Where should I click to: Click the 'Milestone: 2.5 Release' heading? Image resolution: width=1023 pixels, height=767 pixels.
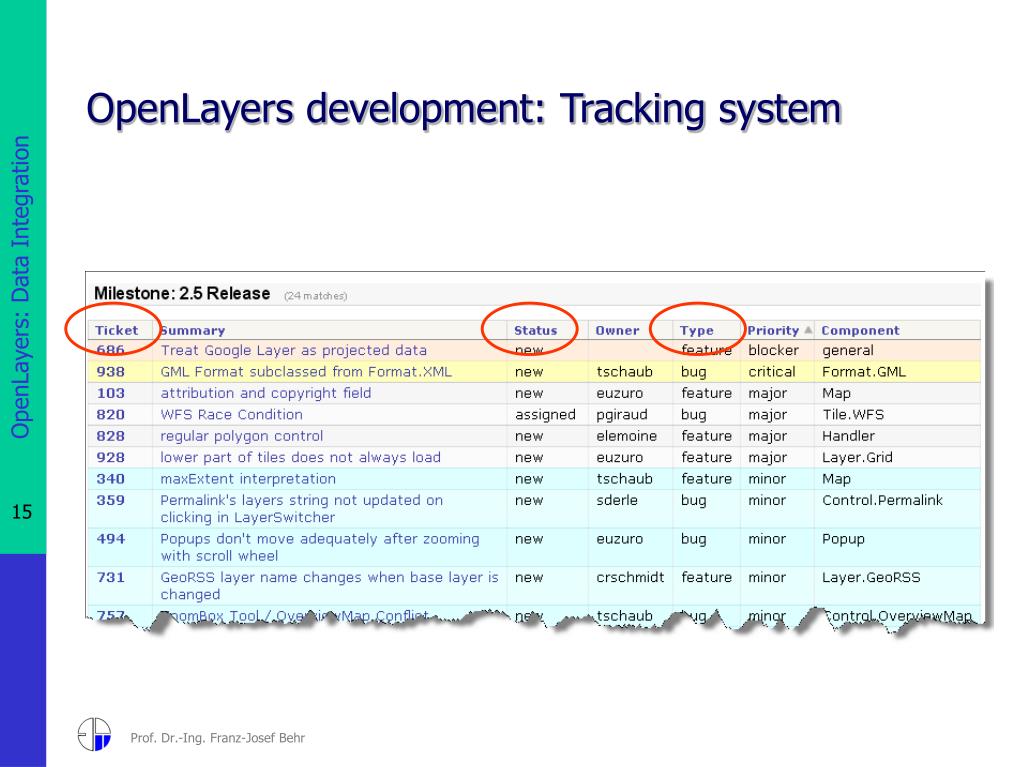(x=182, y=293)
